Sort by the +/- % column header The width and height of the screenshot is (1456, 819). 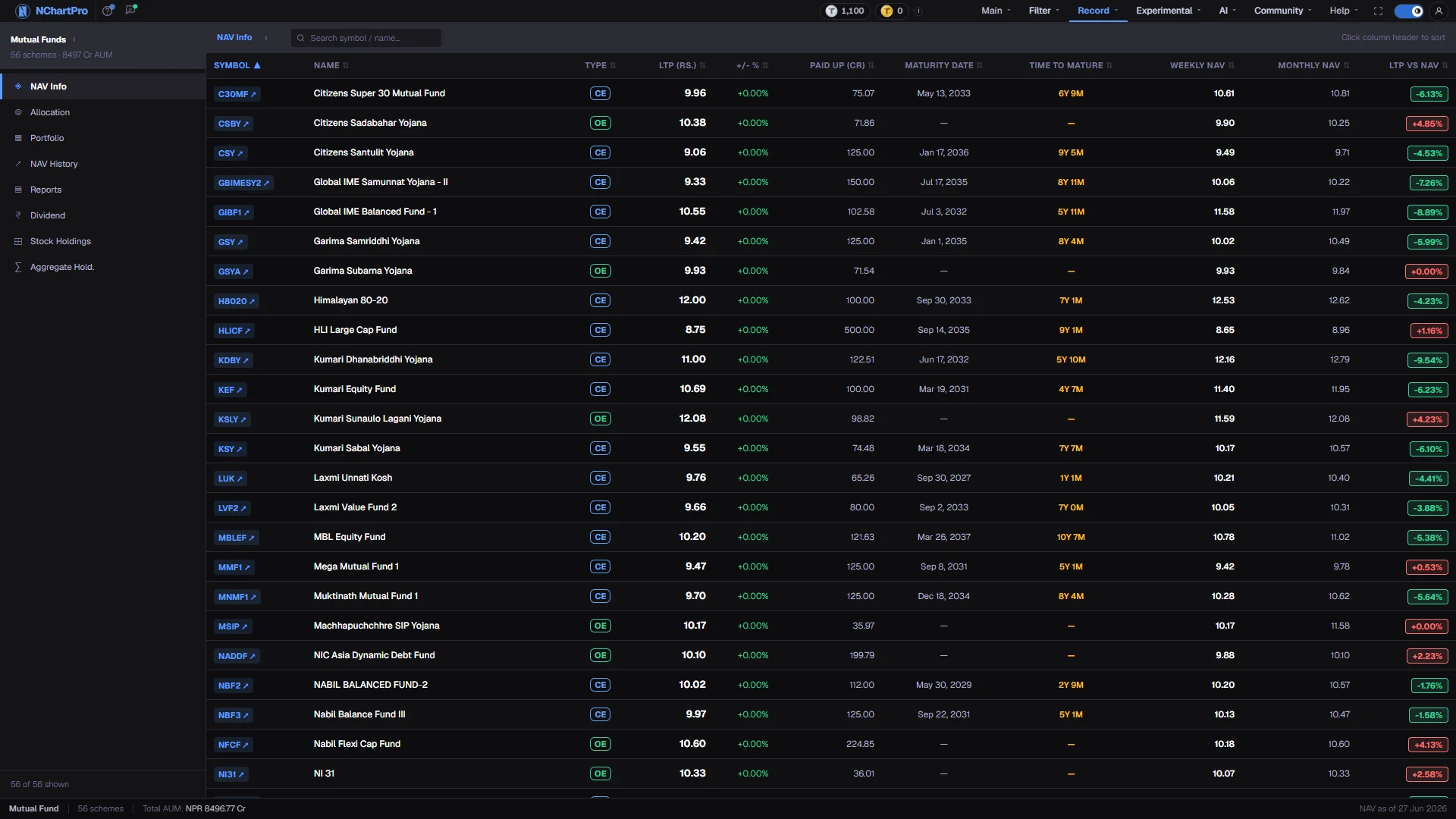(x=752, y=66)
